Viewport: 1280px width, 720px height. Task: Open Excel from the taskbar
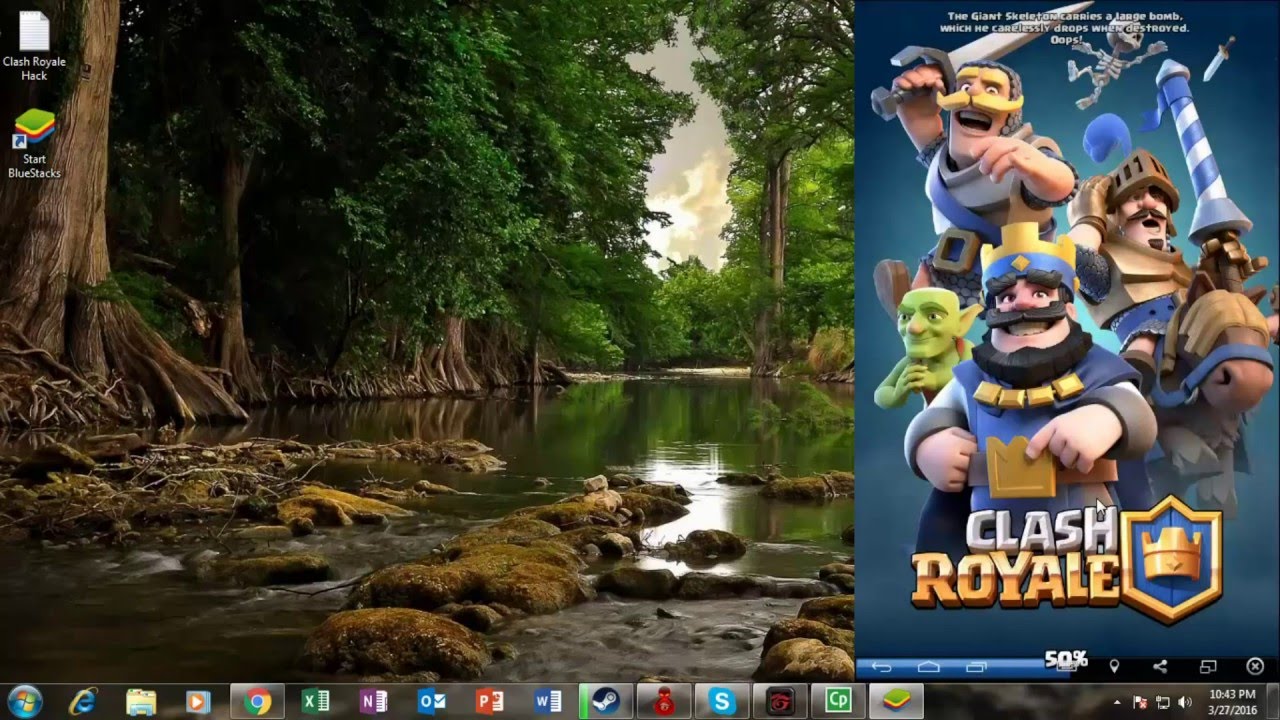click(x=315, y=702)
